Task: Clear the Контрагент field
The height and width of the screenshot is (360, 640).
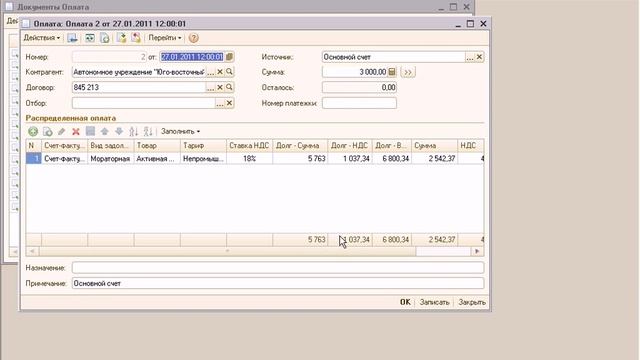Action: [220, 72]
